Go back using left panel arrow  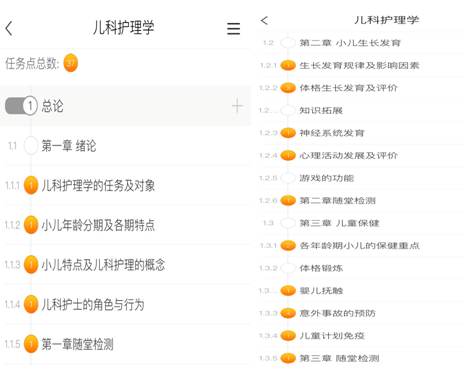[x=9, y=28]
